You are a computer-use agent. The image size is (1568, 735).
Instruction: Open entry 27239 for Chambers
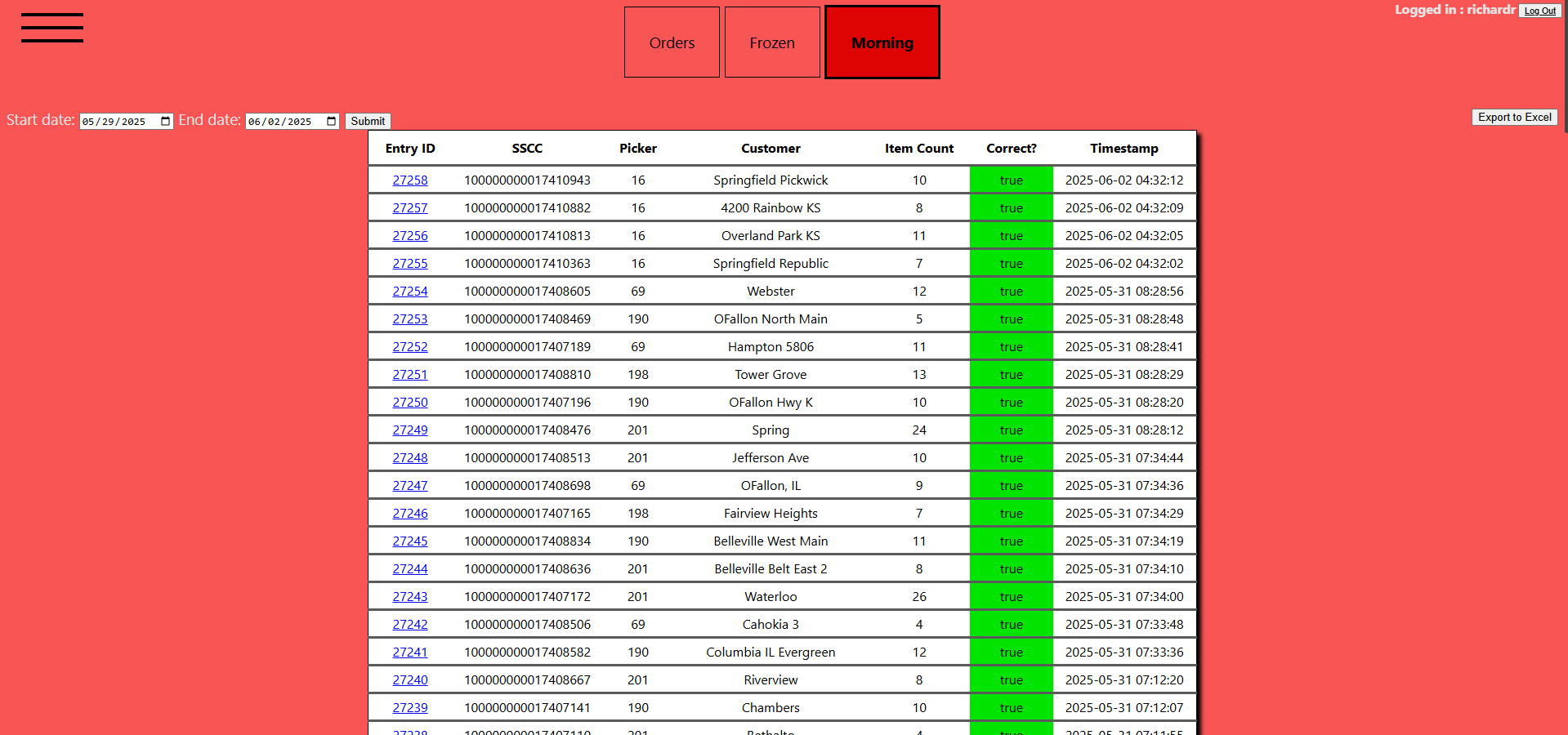pyautogui.click(x=410, y=708)
